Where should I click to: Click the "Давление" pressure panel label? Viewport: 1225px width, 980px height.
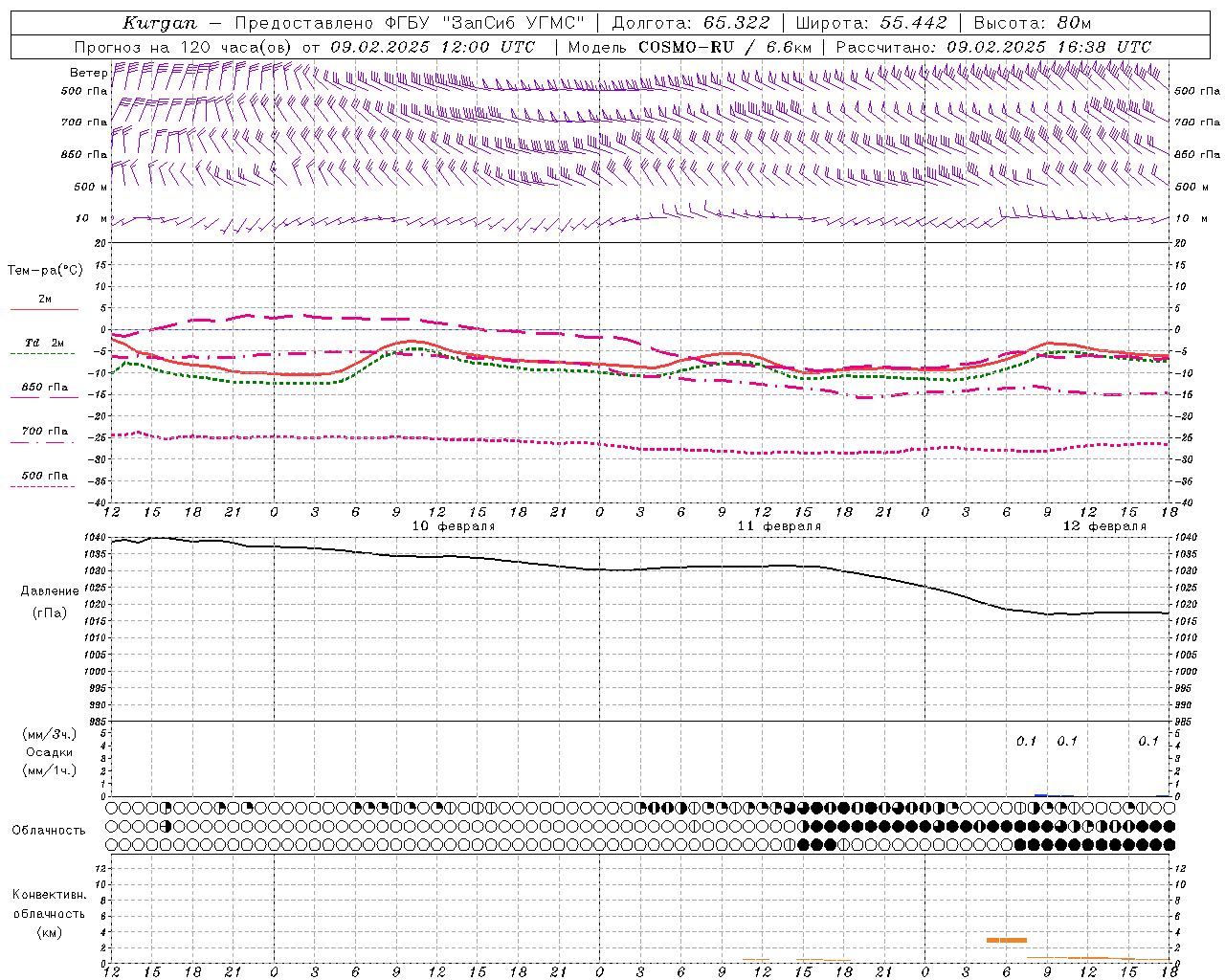[x=50, y=591]
